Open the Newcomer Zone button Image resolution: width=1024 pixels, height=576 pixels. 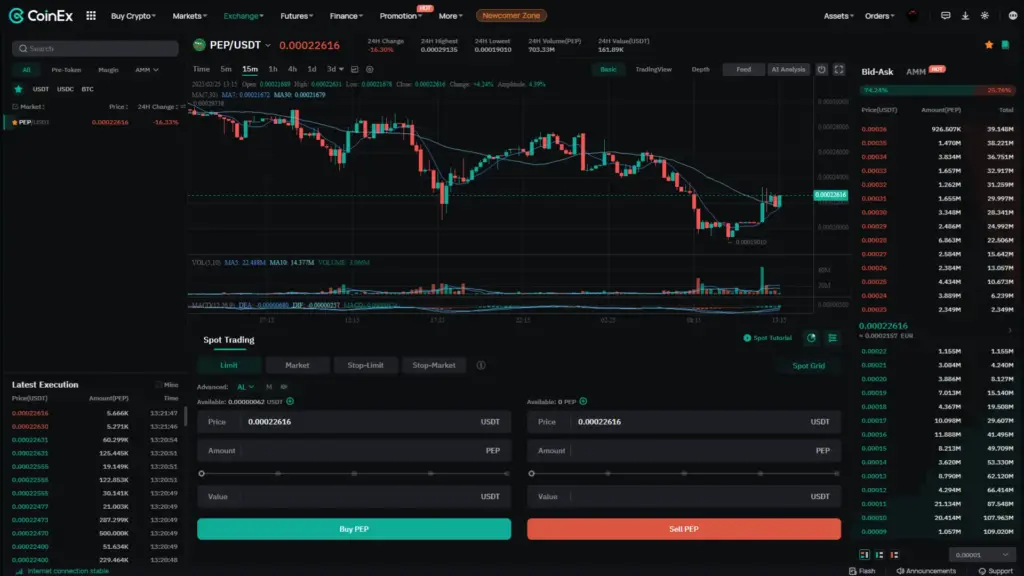click(511, 16)
